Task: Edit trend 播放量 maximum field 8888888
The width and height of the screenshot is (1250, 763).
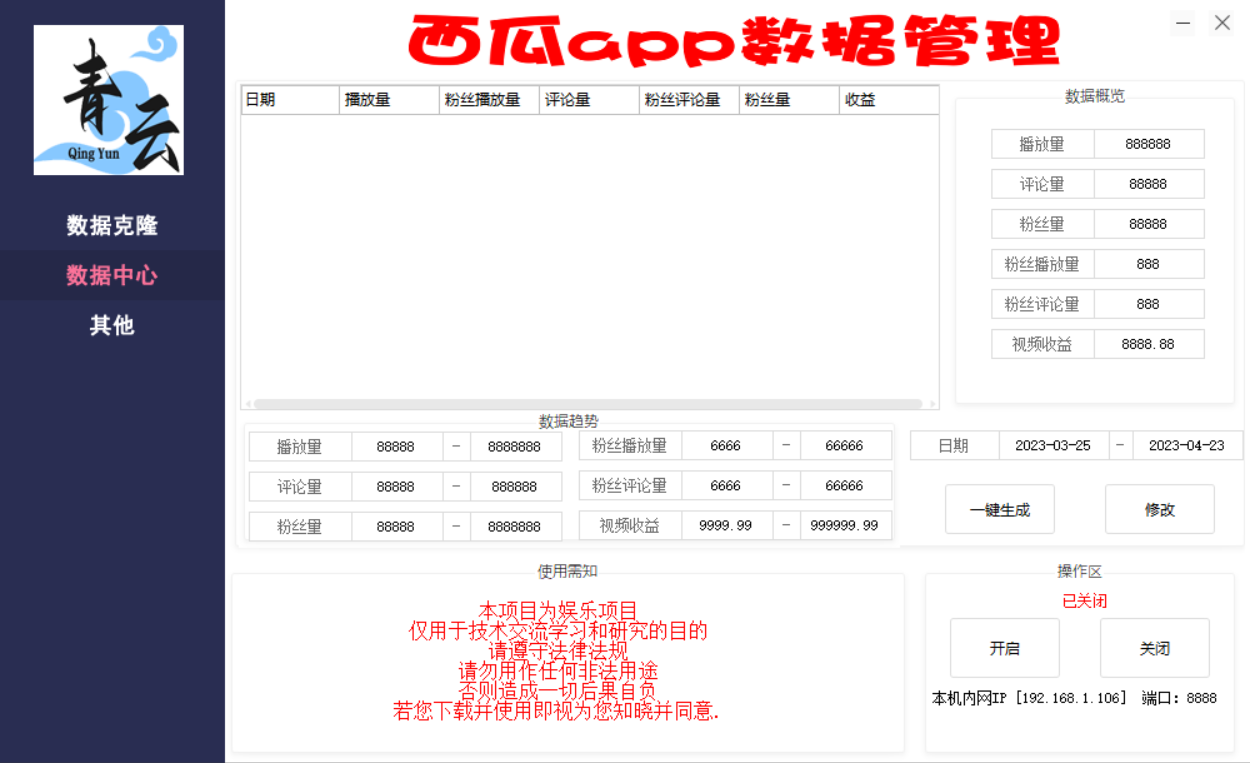Action: tap(514, 447)
